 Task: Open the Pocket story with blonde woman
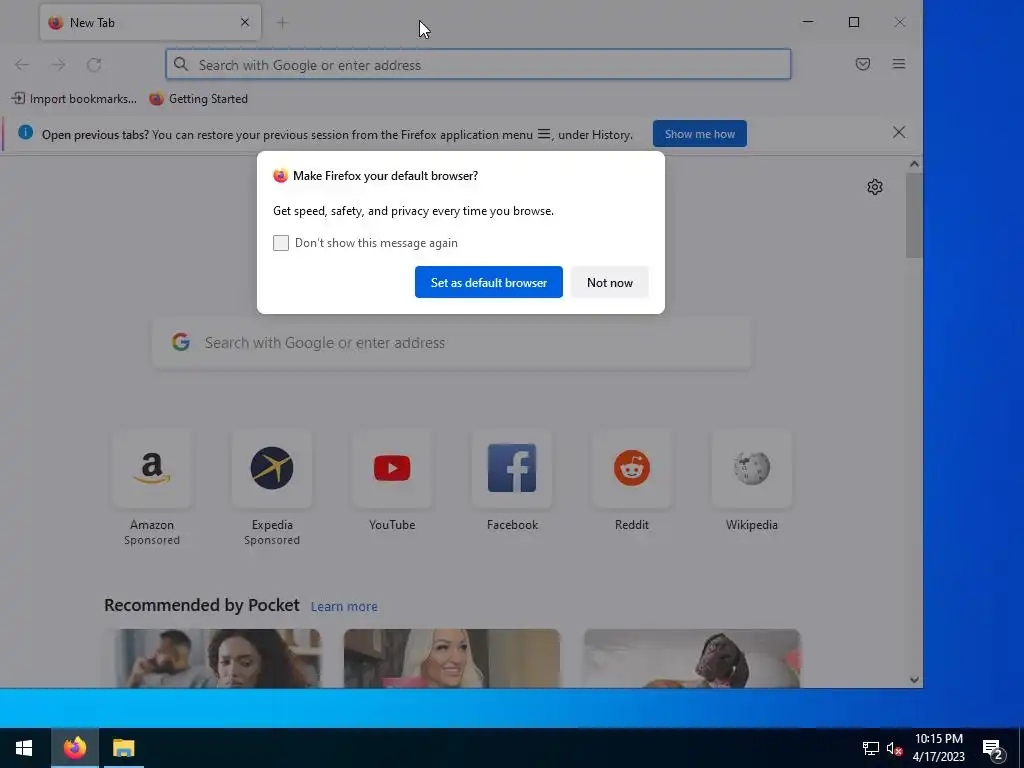pos(452,658)
